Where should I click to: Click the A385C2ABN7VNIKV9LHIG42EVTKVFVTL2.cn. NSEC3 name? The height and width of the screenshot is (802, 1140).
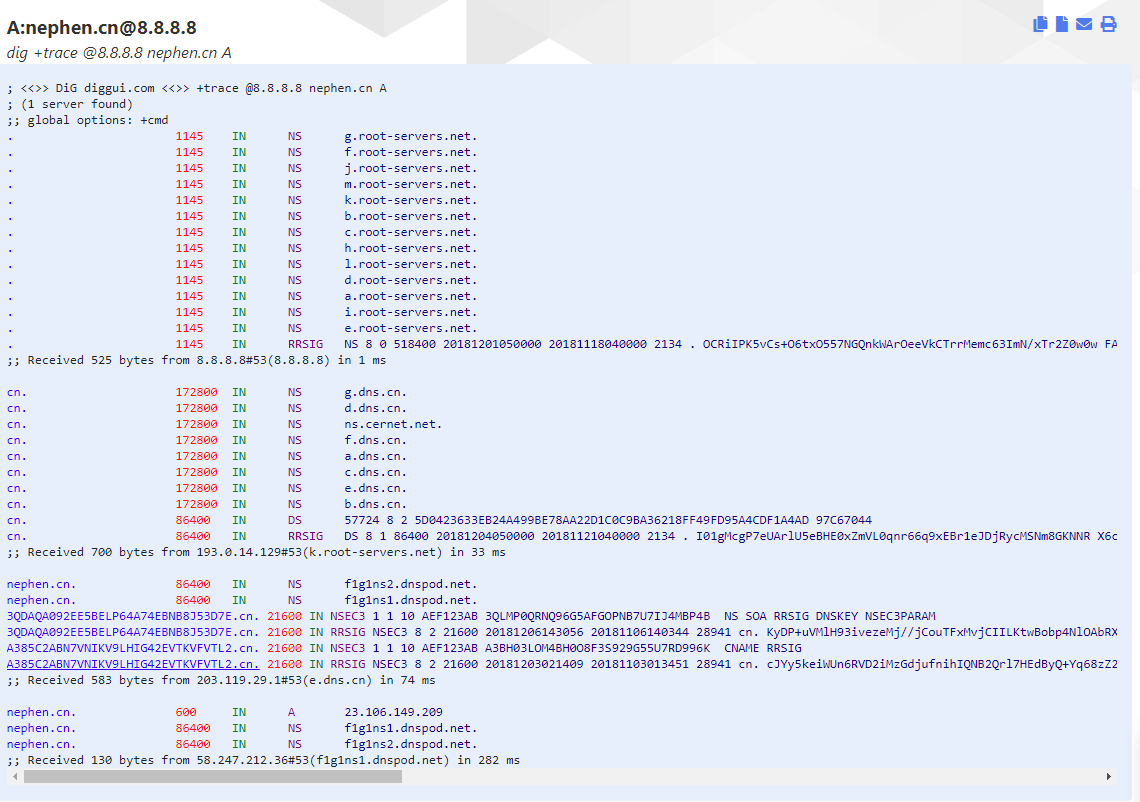coord(133,648)
